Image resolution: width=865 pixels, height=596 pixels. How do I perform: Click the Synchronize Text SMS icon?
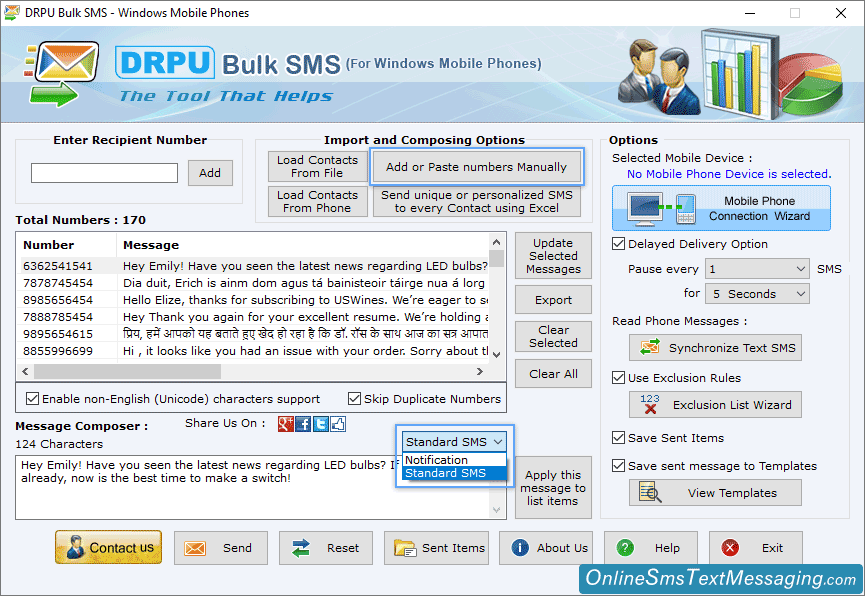(x=650, y=348)
